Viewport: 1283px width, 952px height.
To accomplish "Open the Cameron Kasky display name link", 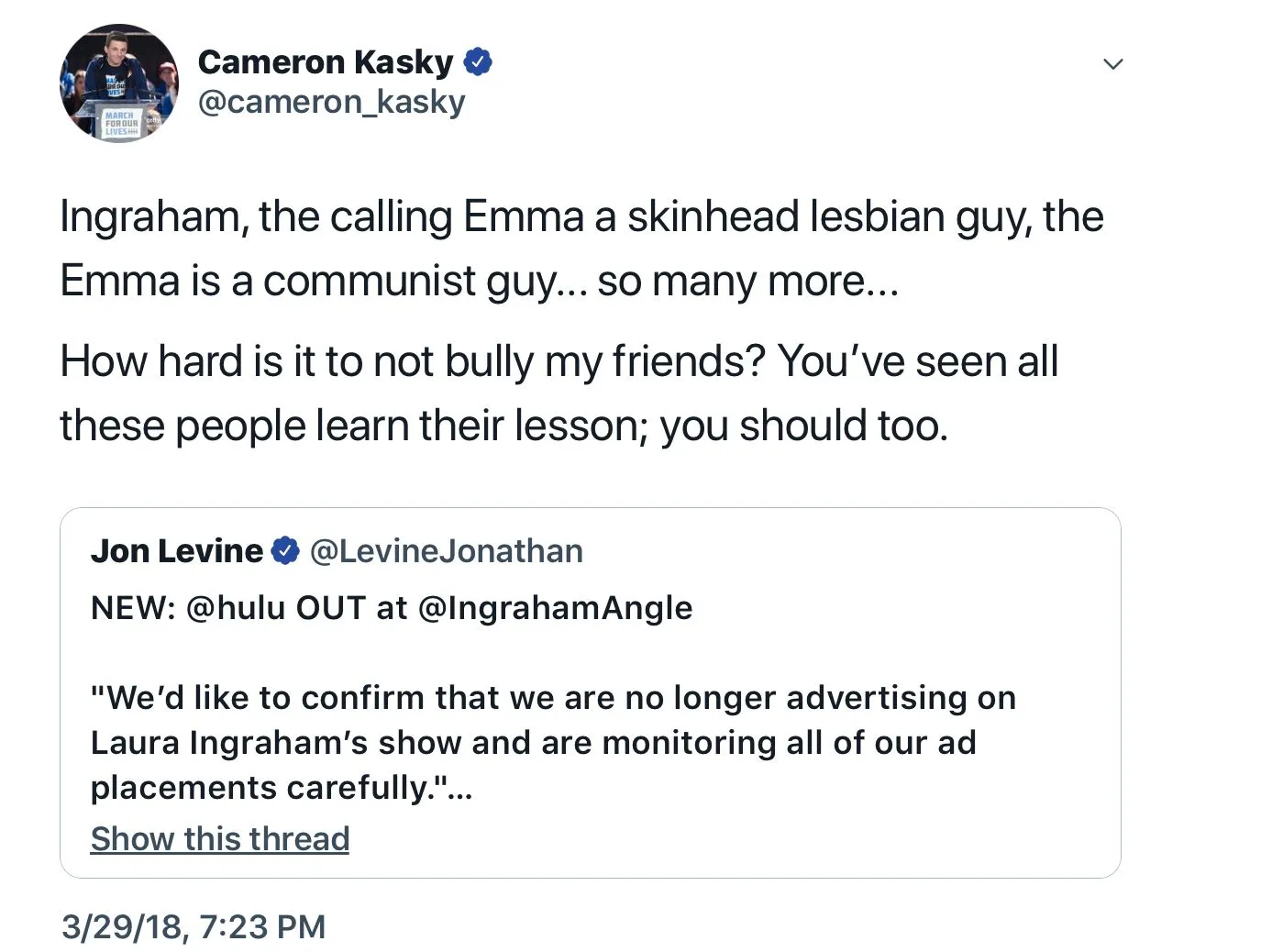I will [326, 62].
